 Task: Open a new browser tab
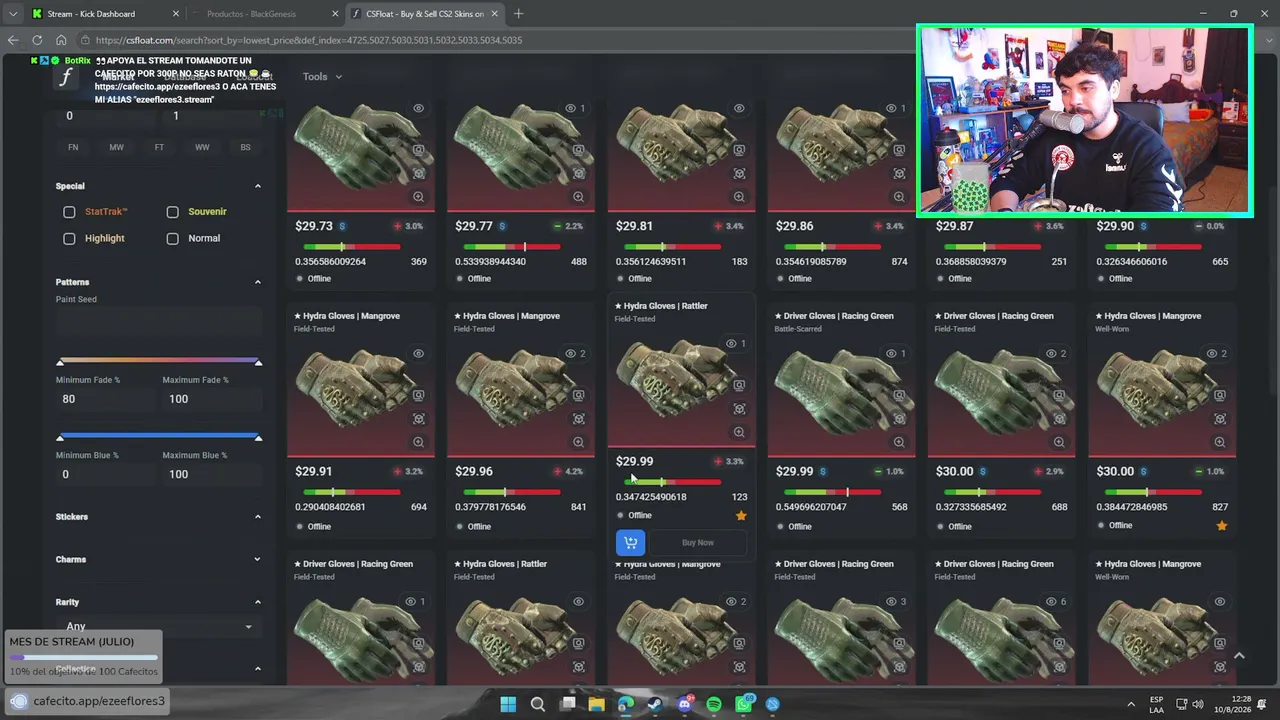pos(518,14)
